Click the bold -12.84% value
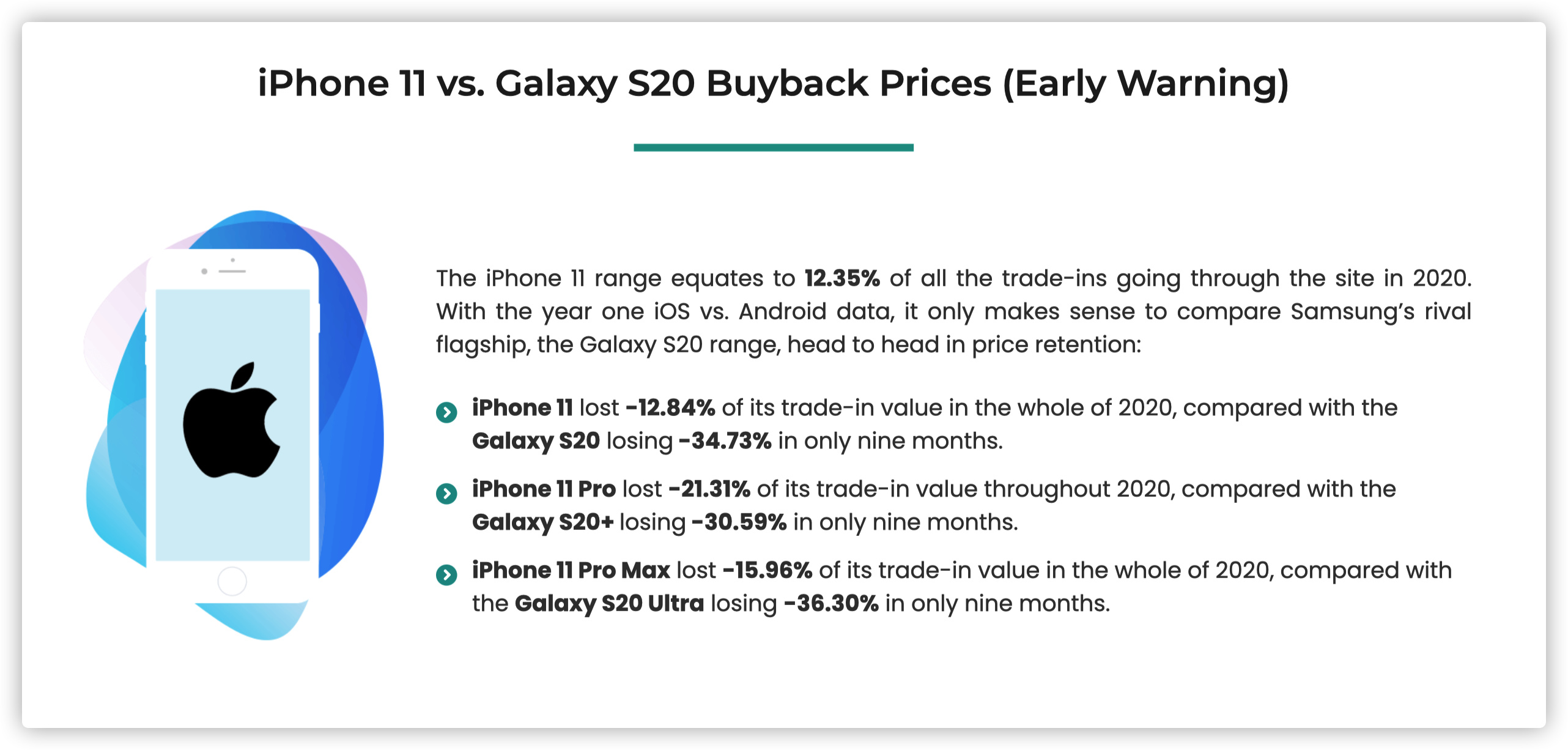The image size is (1568, 750). pyautogui.click(x=670, y=408)
